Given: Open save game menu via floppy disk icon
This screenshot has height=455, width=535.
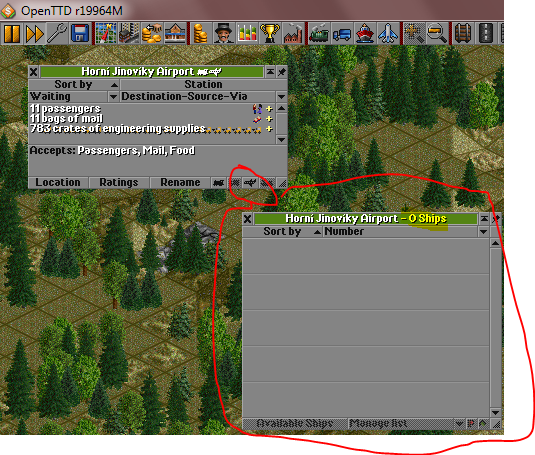Looking at the screenshot, I should 79,33.
